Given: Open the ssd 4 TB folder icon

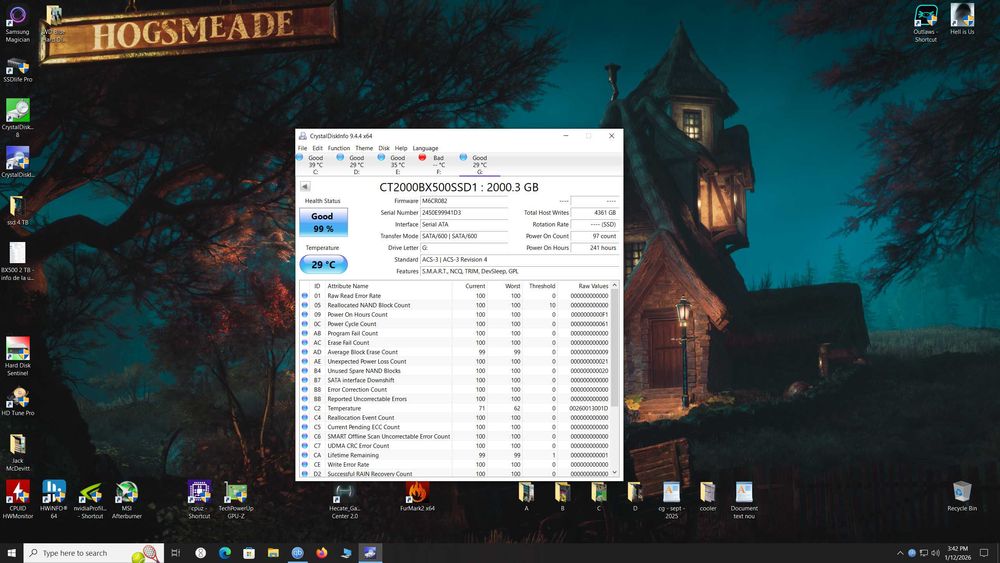Looking at the screenshot, I should click(x=17, y=210).
